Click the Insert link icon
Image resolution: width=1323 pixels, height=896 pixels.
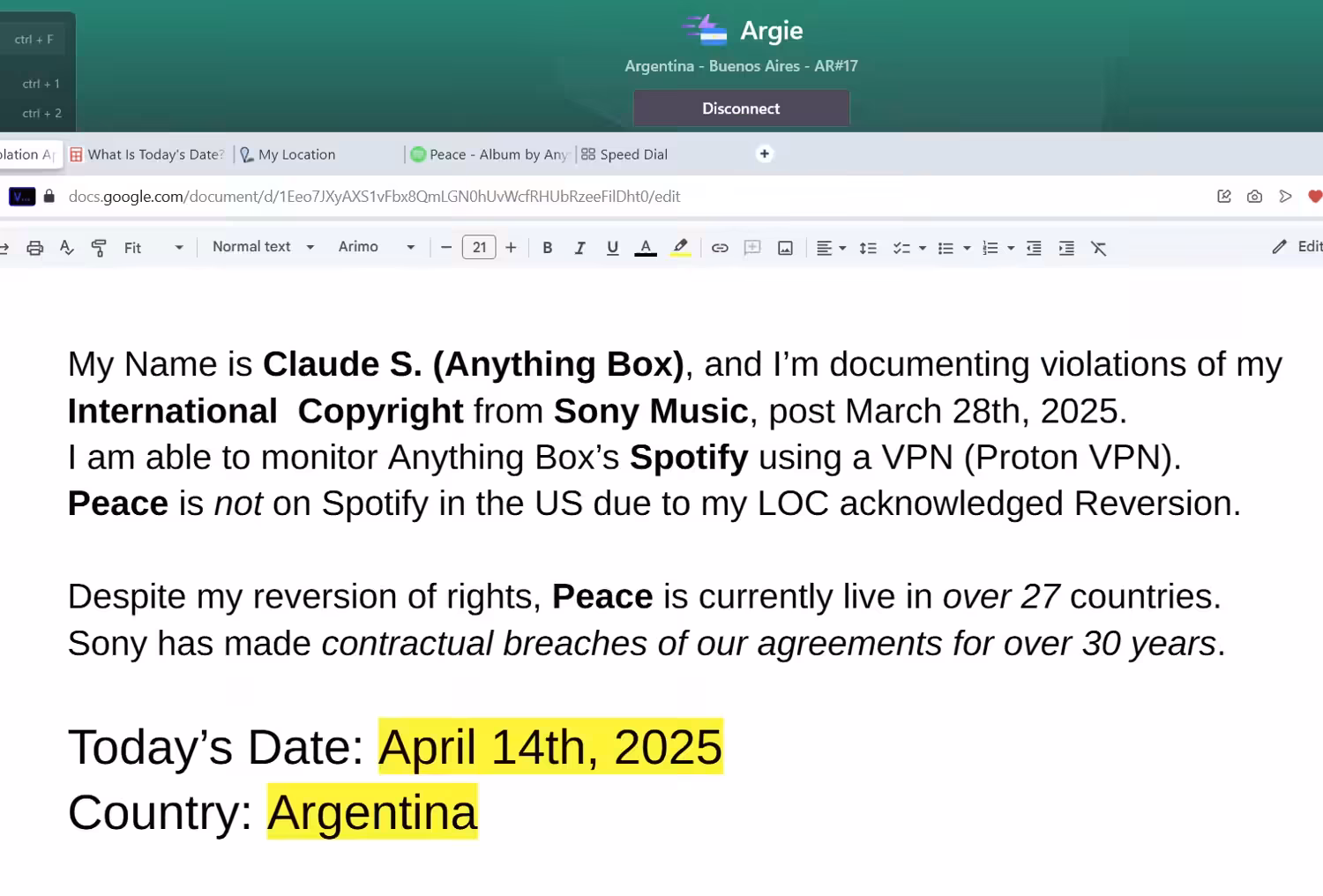[x=720, y=248]
